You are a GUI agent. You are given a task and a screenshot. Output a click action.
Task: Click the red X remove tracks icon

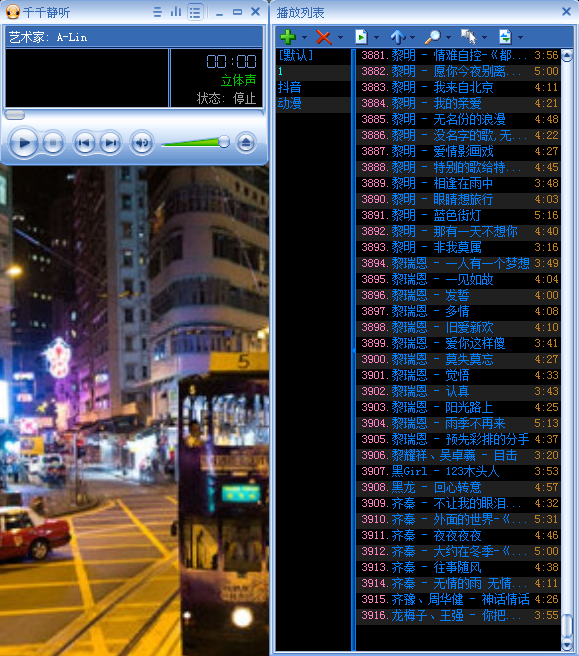[x=323, y=37]
